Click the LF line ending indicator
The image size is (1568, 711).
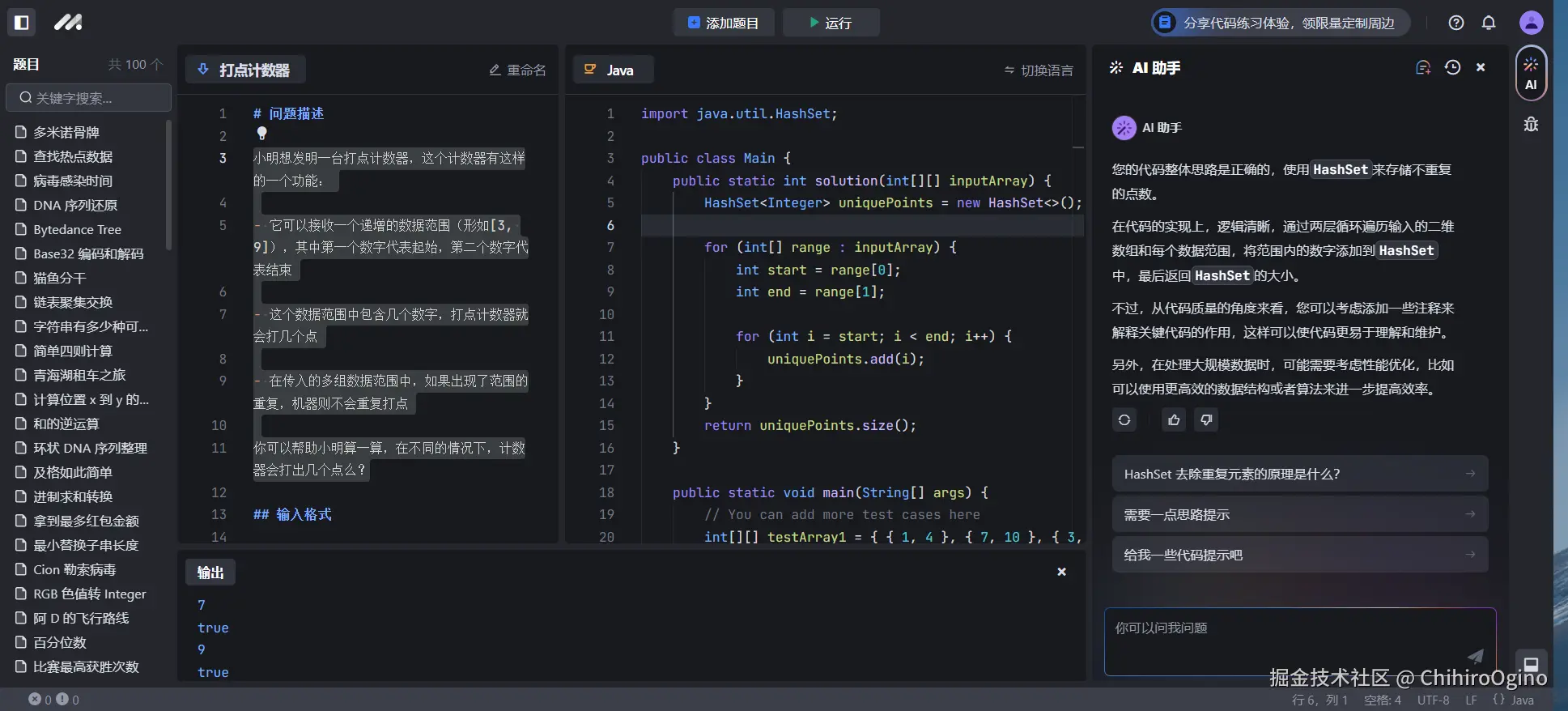pyautogui.click(x=1471, y=700)
